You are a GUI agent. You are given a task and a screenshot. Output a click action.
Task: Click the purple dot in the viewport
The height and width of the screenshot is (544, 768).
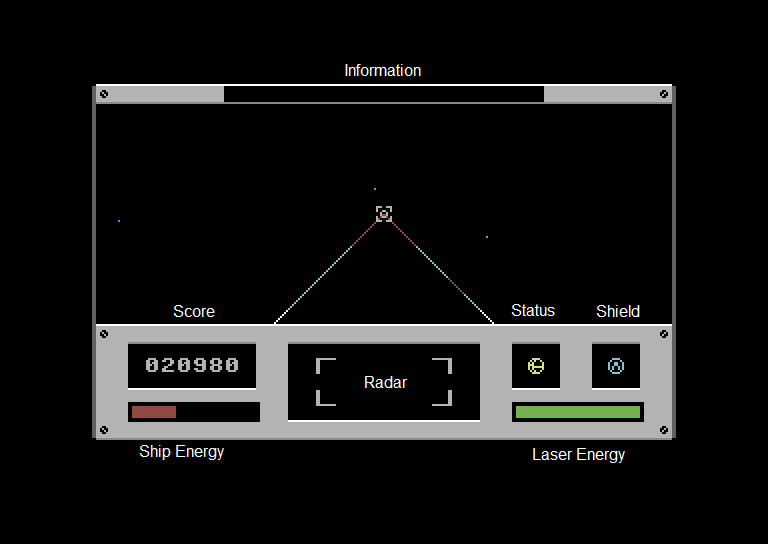119,221
